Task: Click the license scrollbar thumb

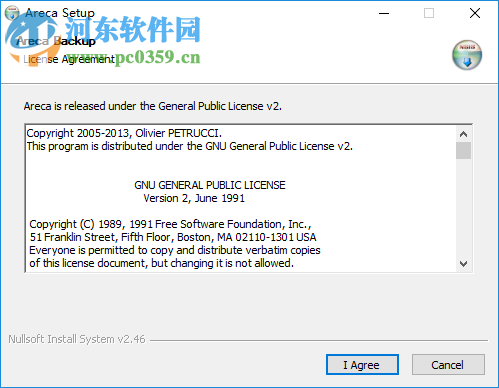Action: pyautogui.click(x=463, y=150)
